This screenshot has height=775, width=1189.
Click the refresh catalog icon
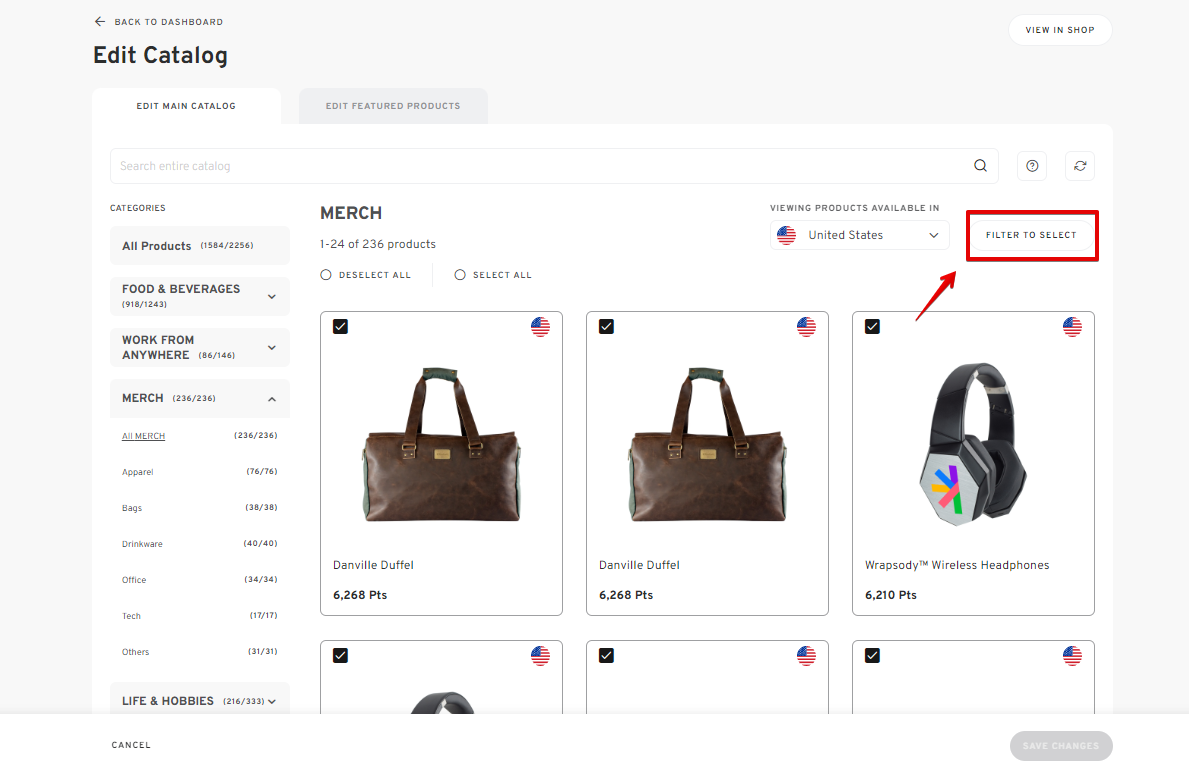(1080, 166)
